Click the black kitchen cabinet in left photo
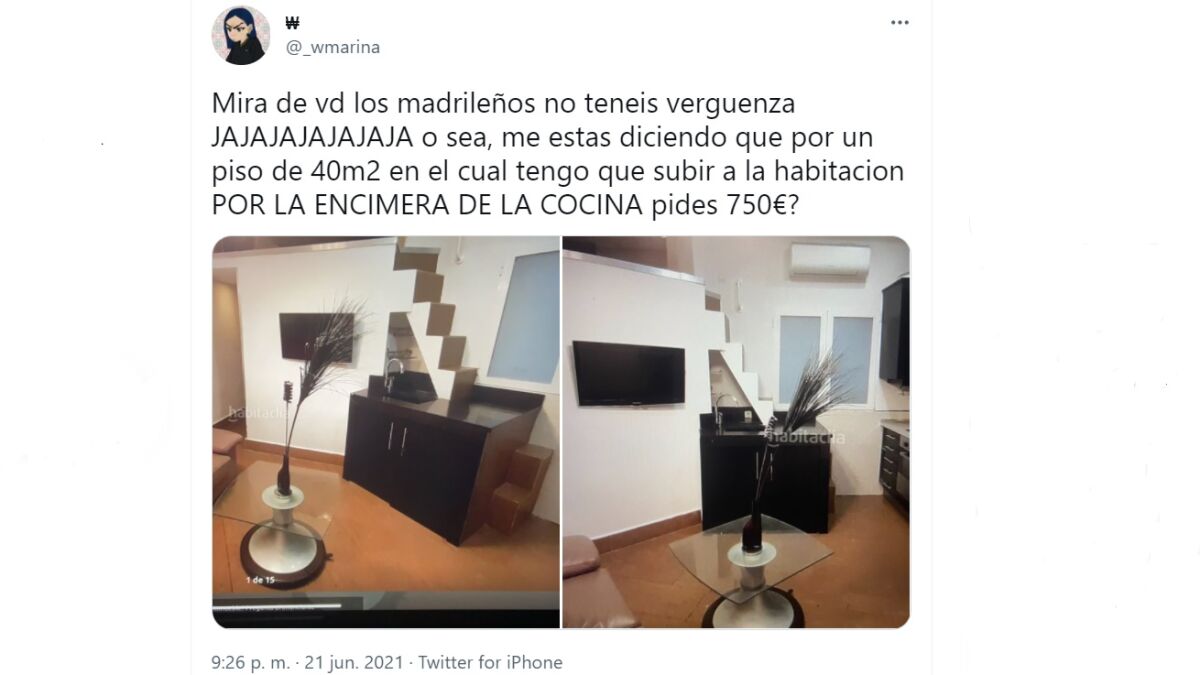 (432, 463)
